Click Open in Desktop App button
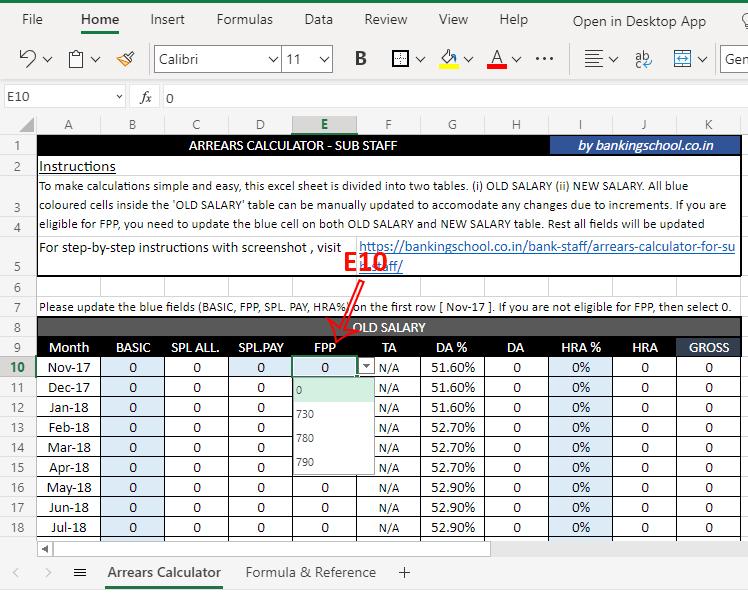 [639, 21]
